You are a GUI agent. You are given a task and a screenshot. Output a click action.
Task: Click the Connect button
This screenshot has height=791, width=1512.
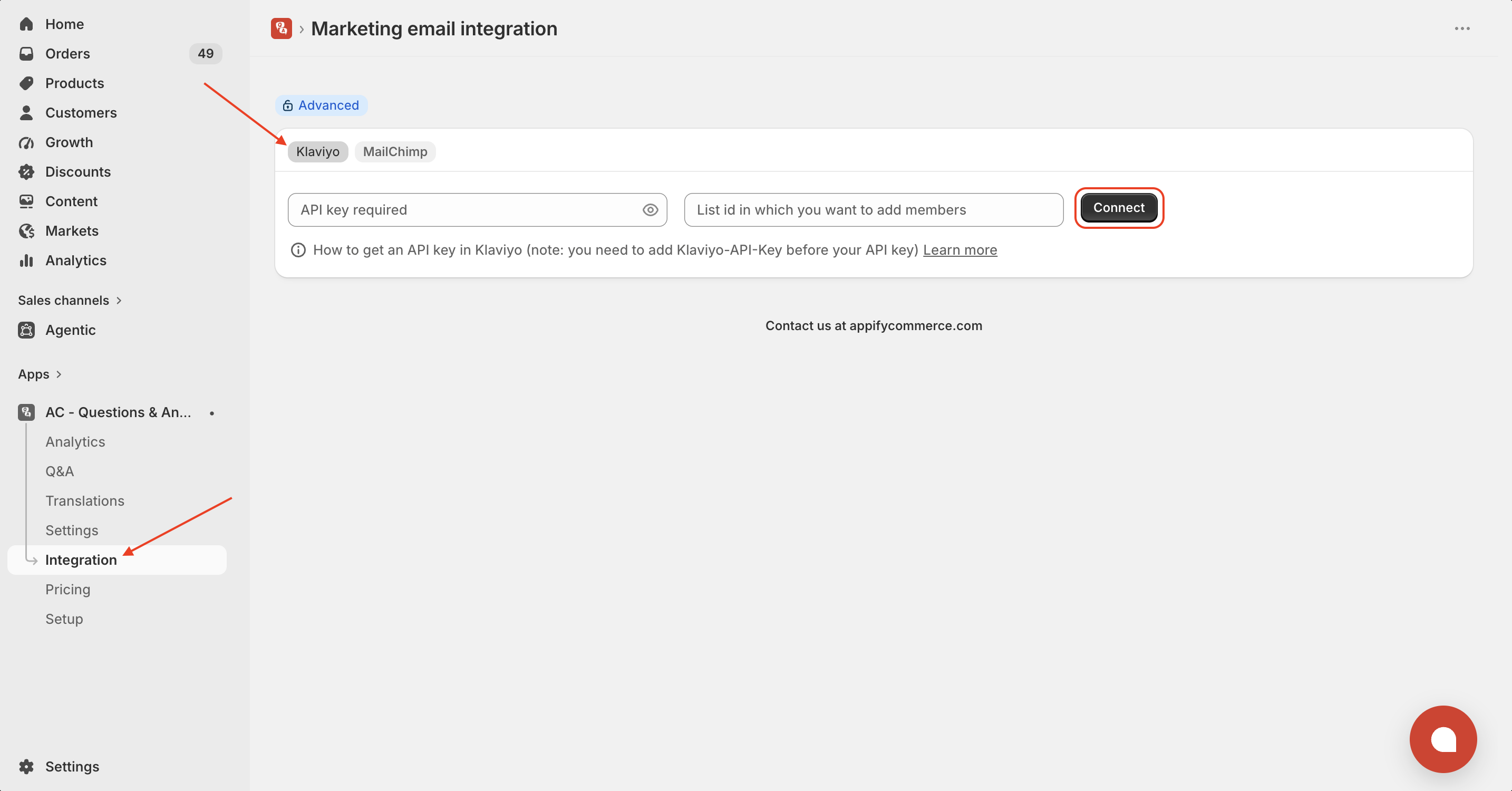coord(1119,207)
